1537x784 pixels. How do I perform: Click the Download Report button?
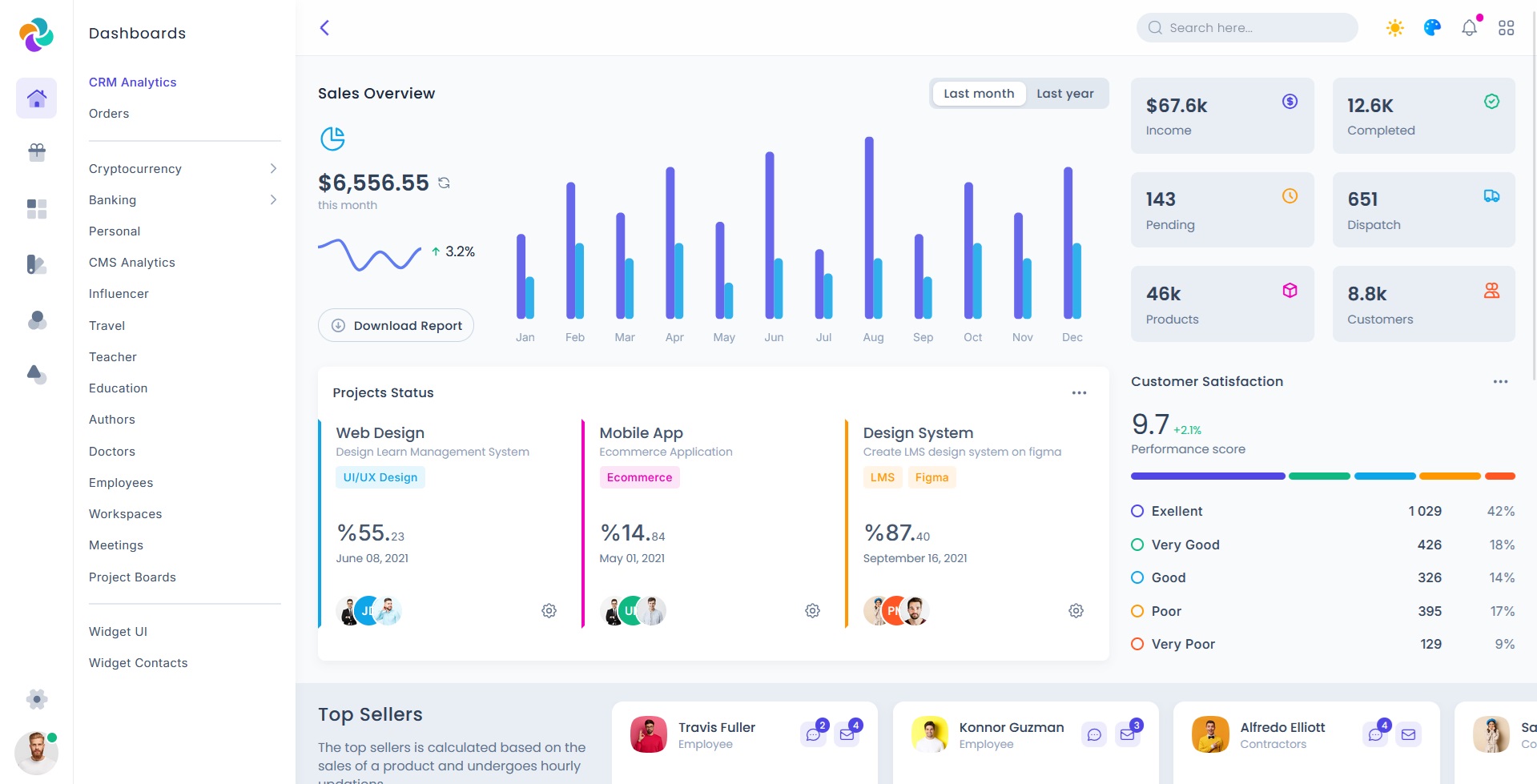[396, 325]
